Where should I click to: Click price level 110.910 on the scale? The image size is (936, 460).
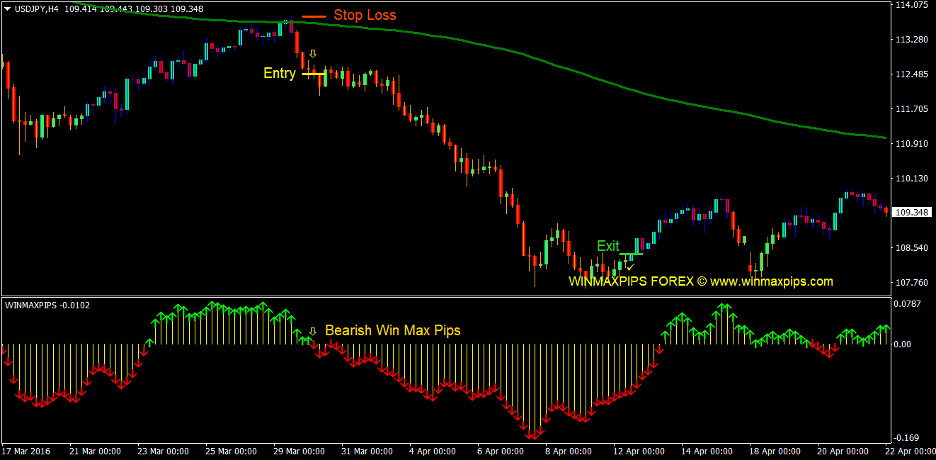[911, 143]
